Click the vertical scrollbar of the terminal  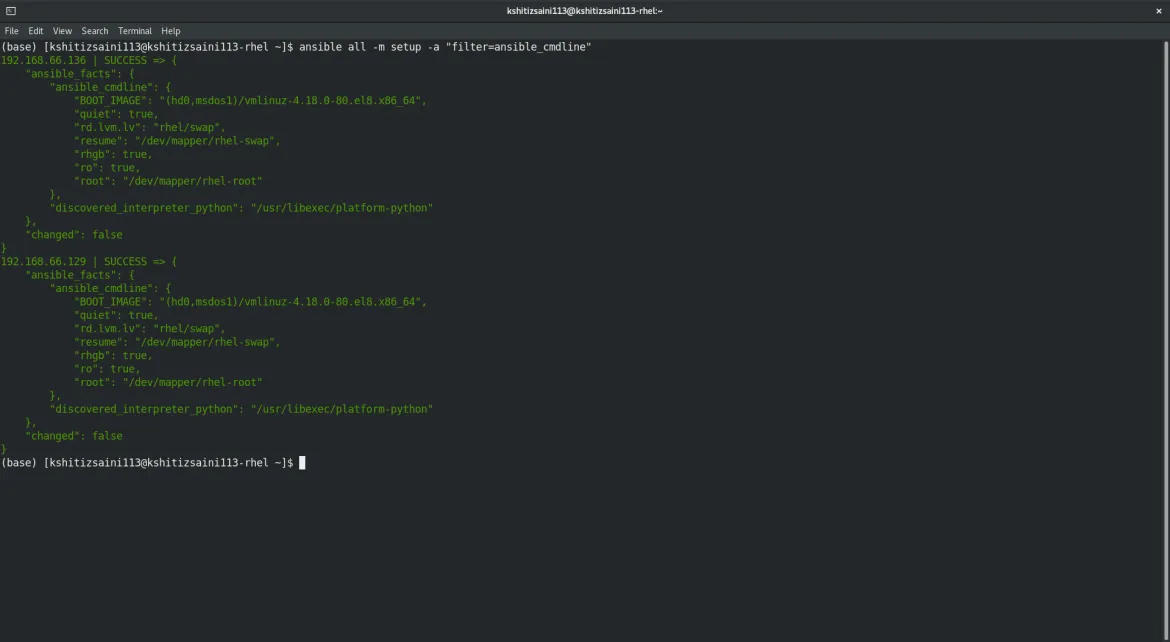pyautogui.click(x=1166, y=340)
